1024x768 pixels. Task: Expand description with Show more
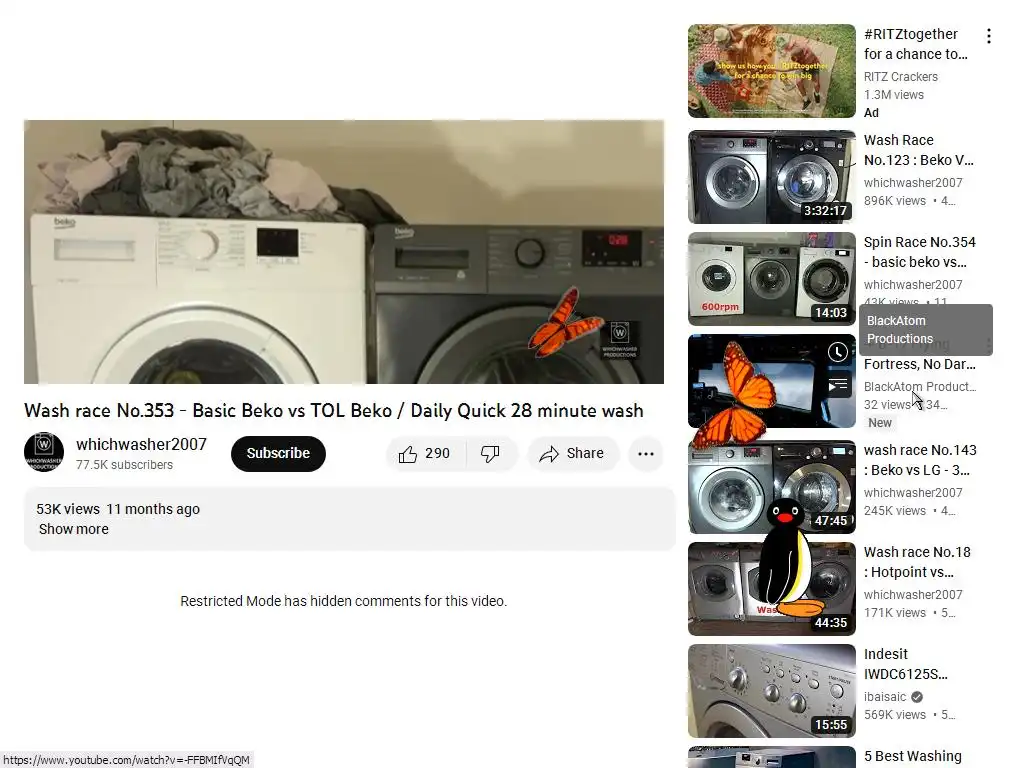[74, 529]
